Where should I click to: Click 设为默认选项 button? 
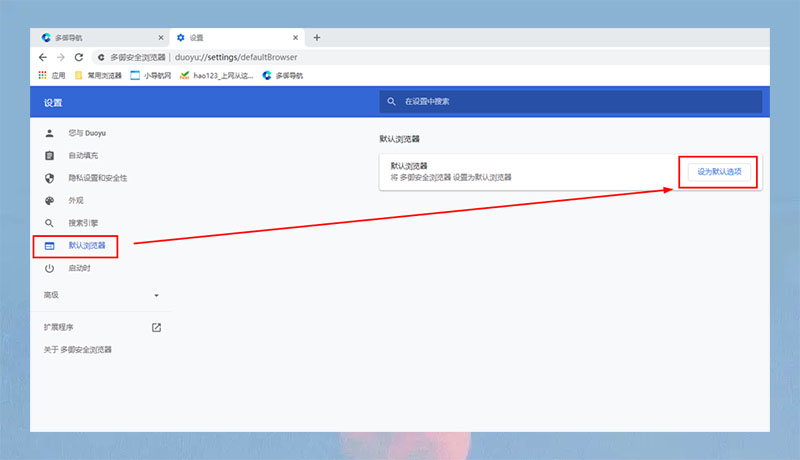(x=719, y=172)
